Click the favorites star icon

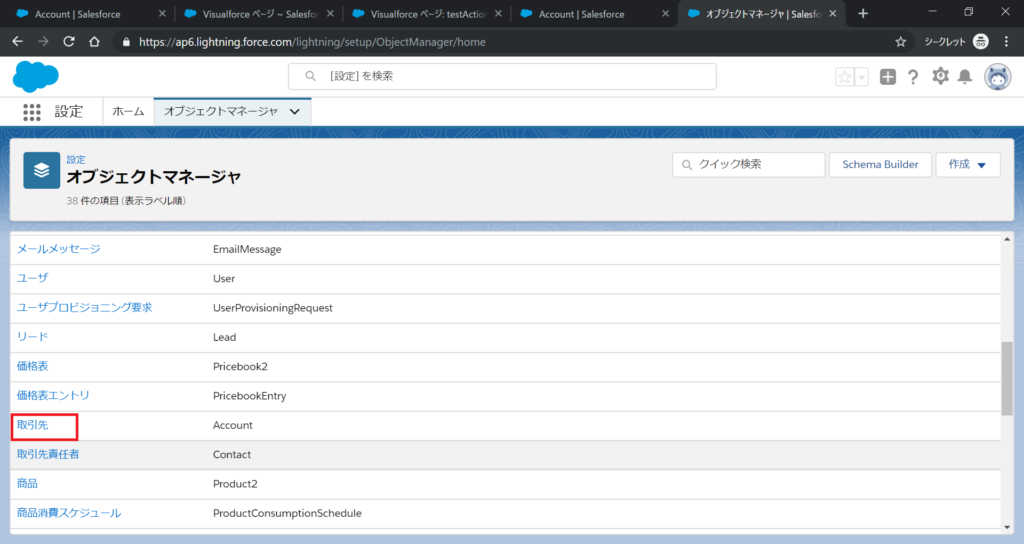844,77
